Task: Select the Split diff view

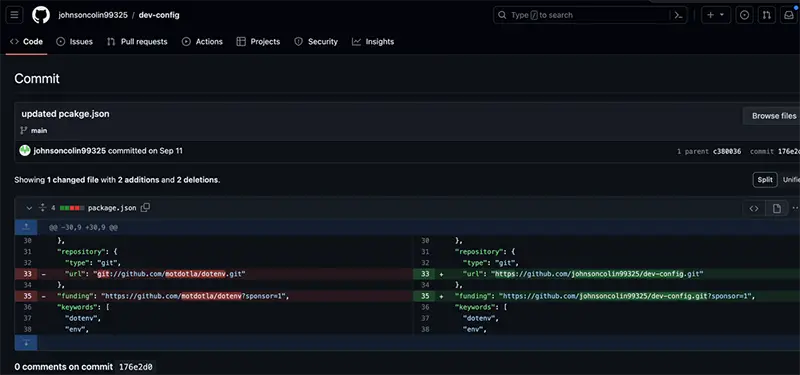Action: (765, 180)
